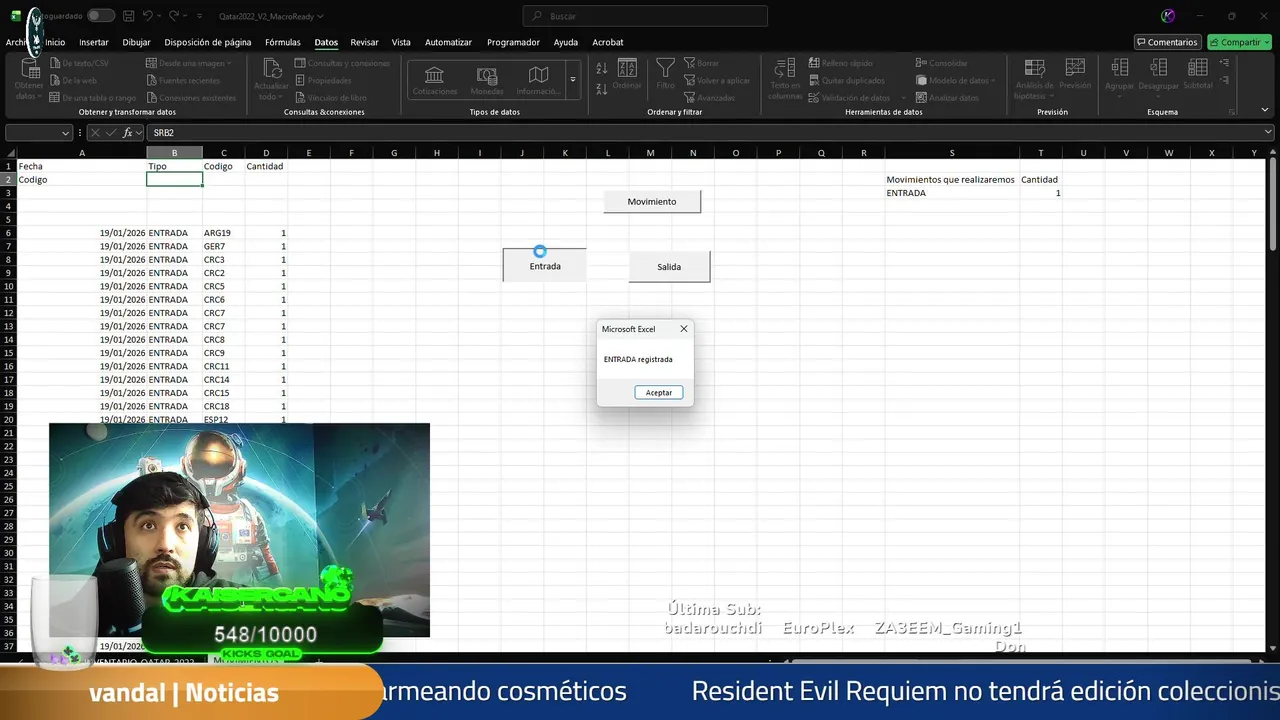
Task: Toggle the Autoguardado switch
Action: (x=100, y=16)
